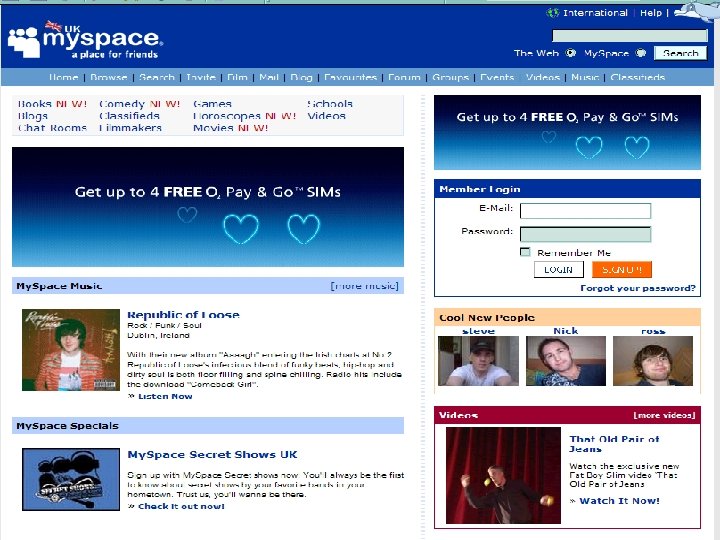Open Videos in the category list
Screen dimensions: 720x540
[x=326, y=116]
